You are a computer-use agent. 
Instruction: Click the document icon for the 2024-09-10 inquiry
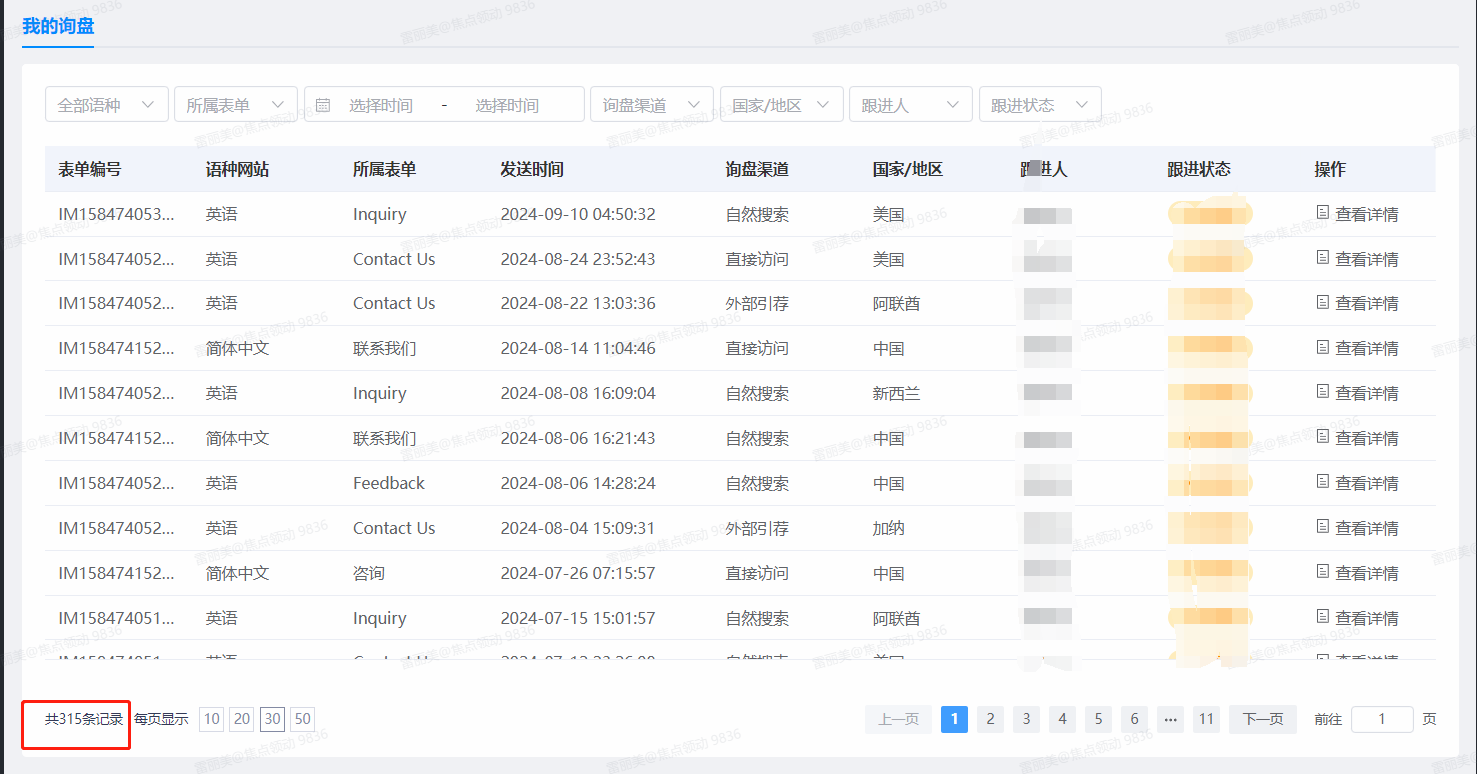pyautogui.click(x=1322, y=213)
